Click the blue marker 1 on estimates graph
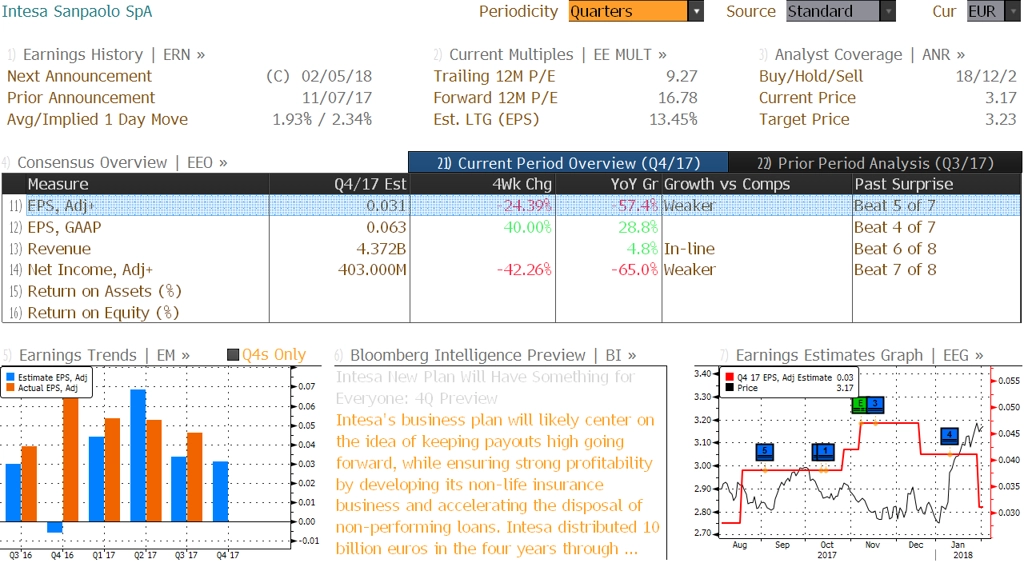1024x563 pixels. click(x=824, y=452)
